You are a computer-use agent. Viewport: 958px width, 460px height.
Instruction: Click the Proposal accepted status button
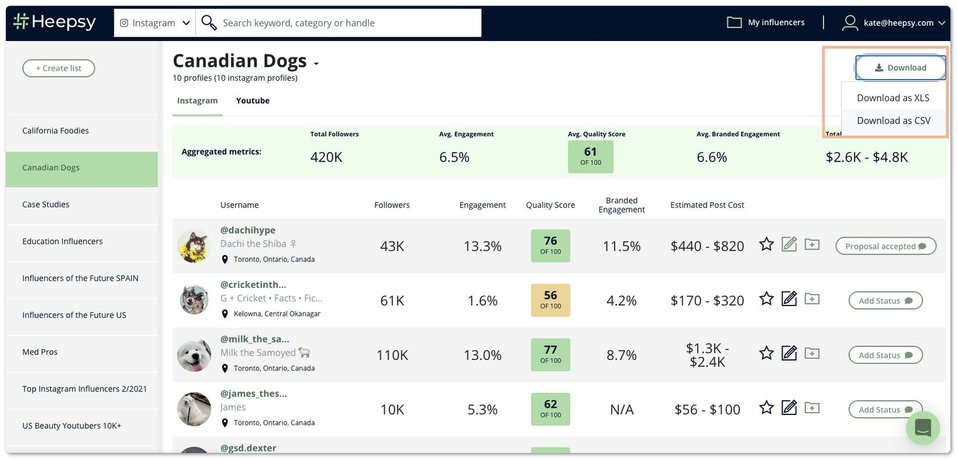885,246
